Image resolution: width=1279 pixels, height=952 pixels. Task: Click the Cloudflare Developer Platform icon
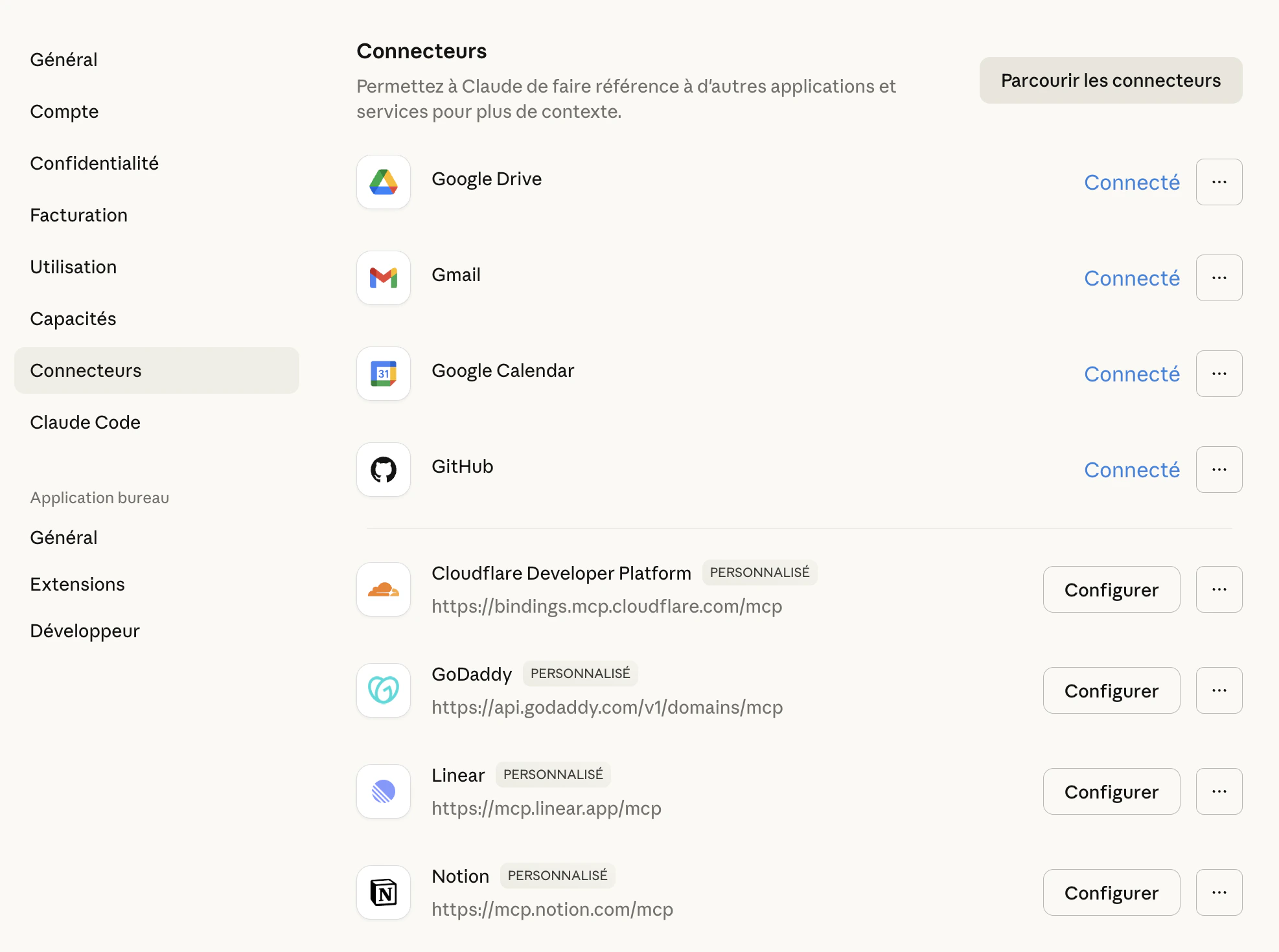click(x=383, y=589)
